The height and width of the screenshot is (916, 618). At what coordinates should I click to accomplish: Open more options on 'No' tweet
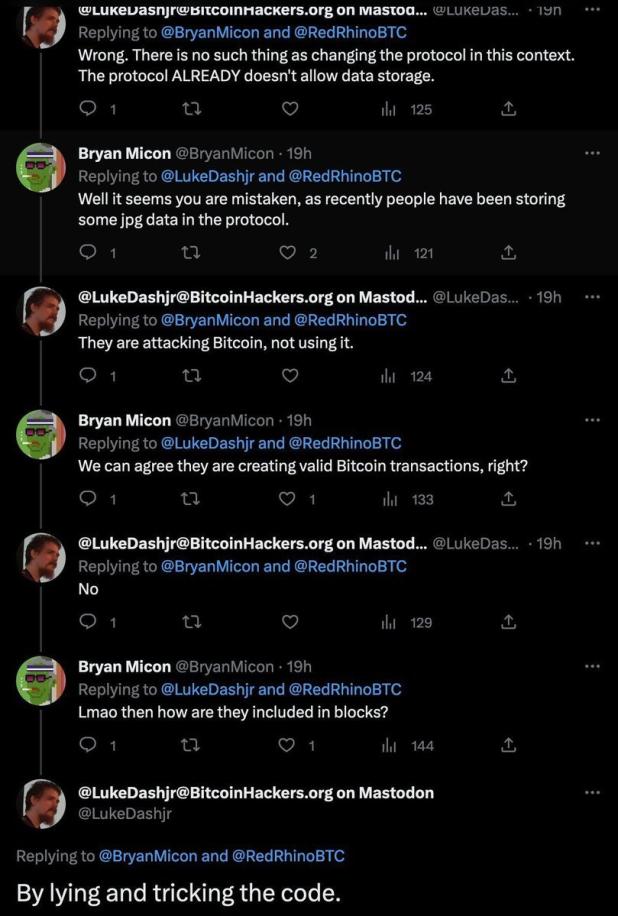592,544
